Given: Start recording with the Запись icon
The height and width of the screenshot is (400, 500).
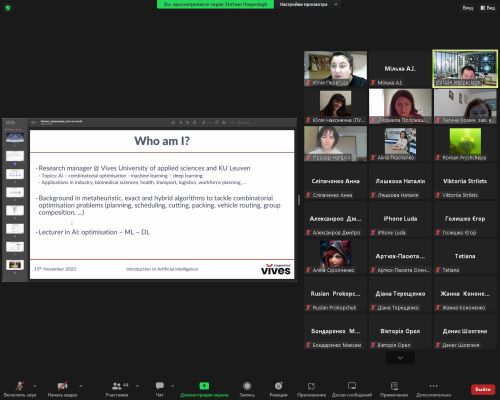Looking at the screenshot, I should coord(247,386).
